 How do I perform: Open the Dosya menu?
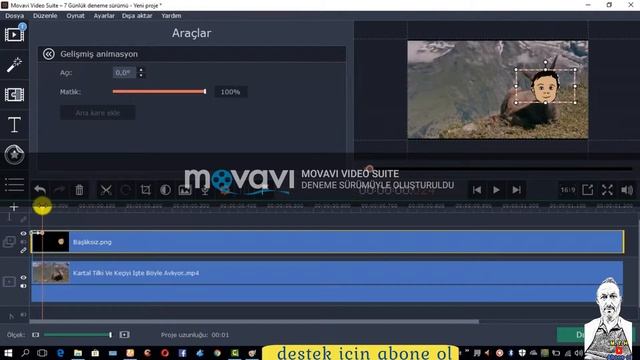[x=14, y=16]
